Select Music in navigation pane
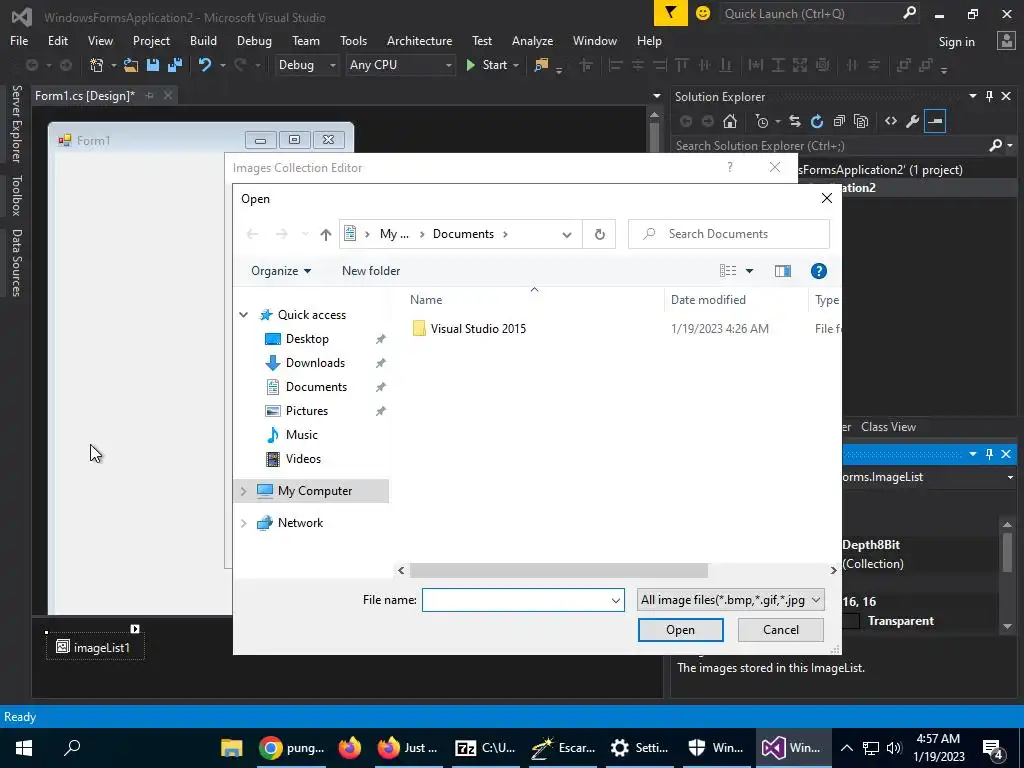1024x768 pixels. point(301,435)
